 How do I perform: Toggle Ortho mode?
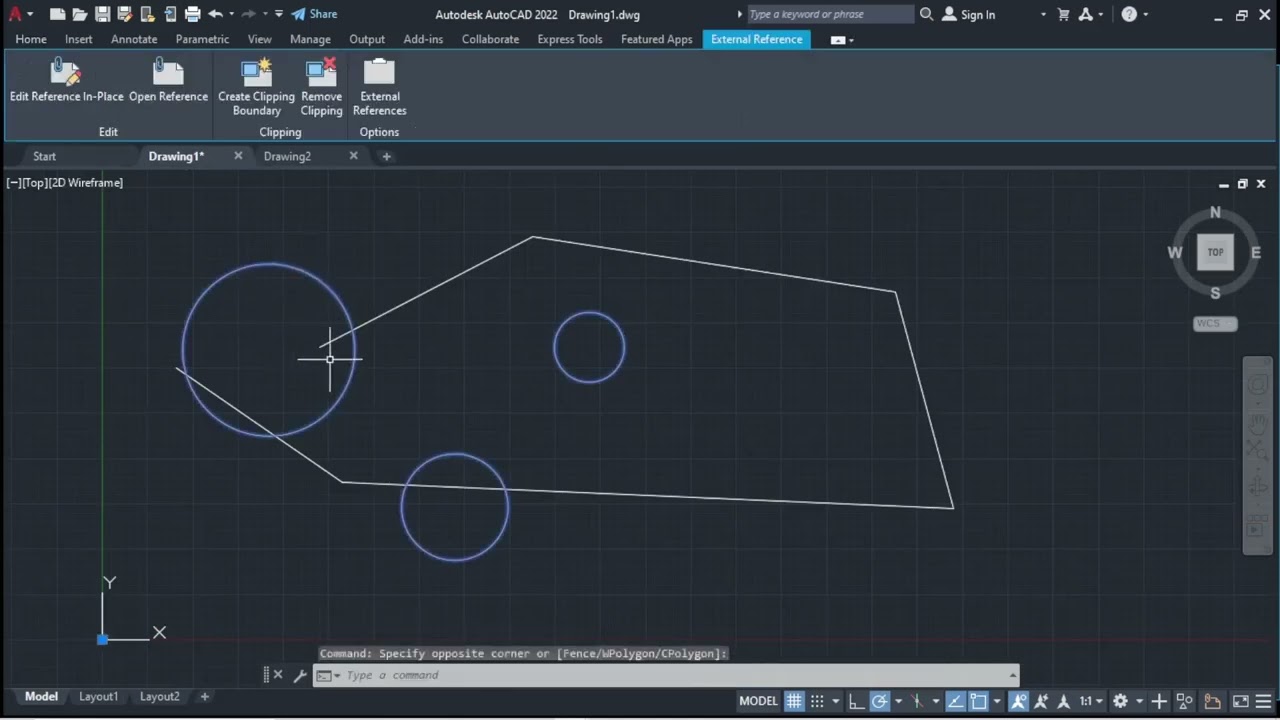point(857,701)
